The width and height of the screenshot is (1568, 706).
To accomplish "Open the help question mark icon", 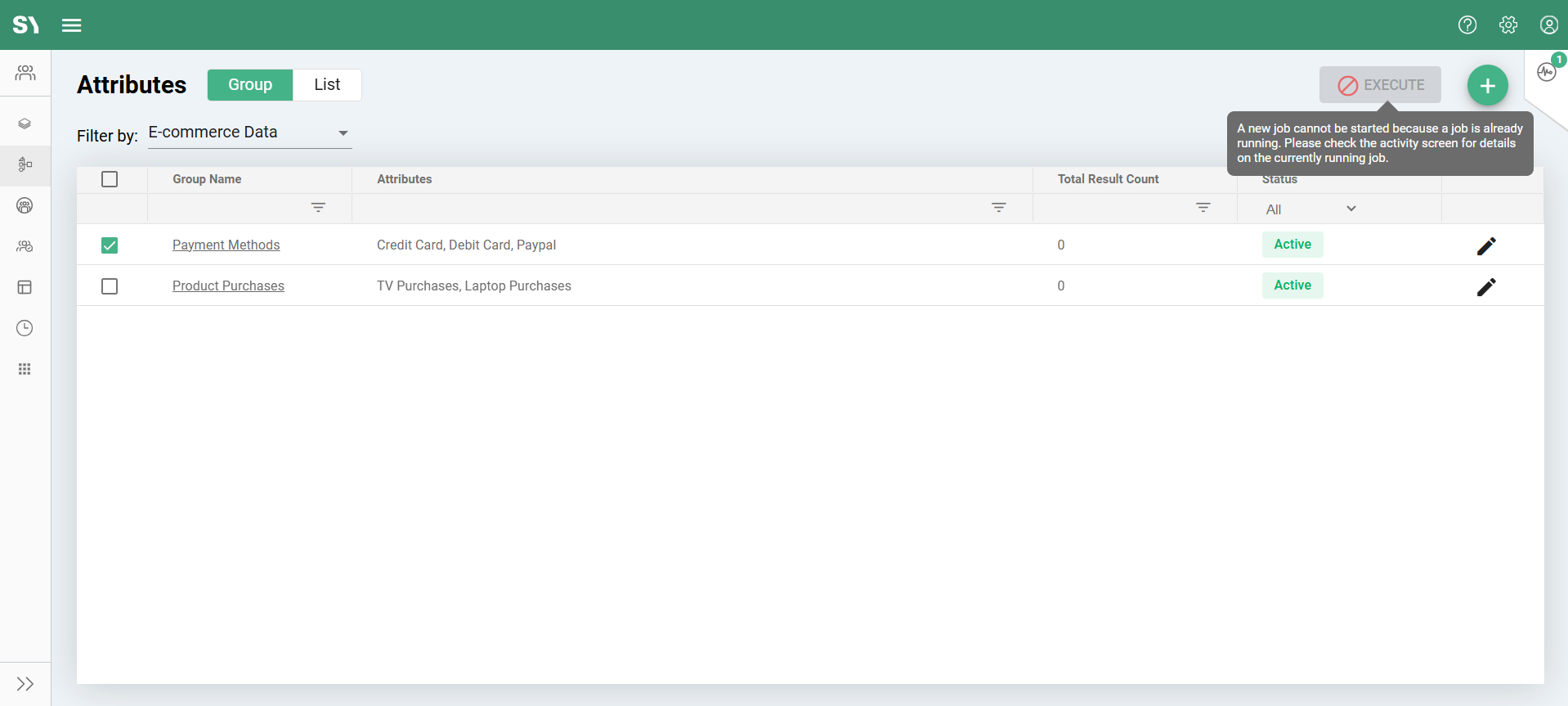I will click(1467, 25).
